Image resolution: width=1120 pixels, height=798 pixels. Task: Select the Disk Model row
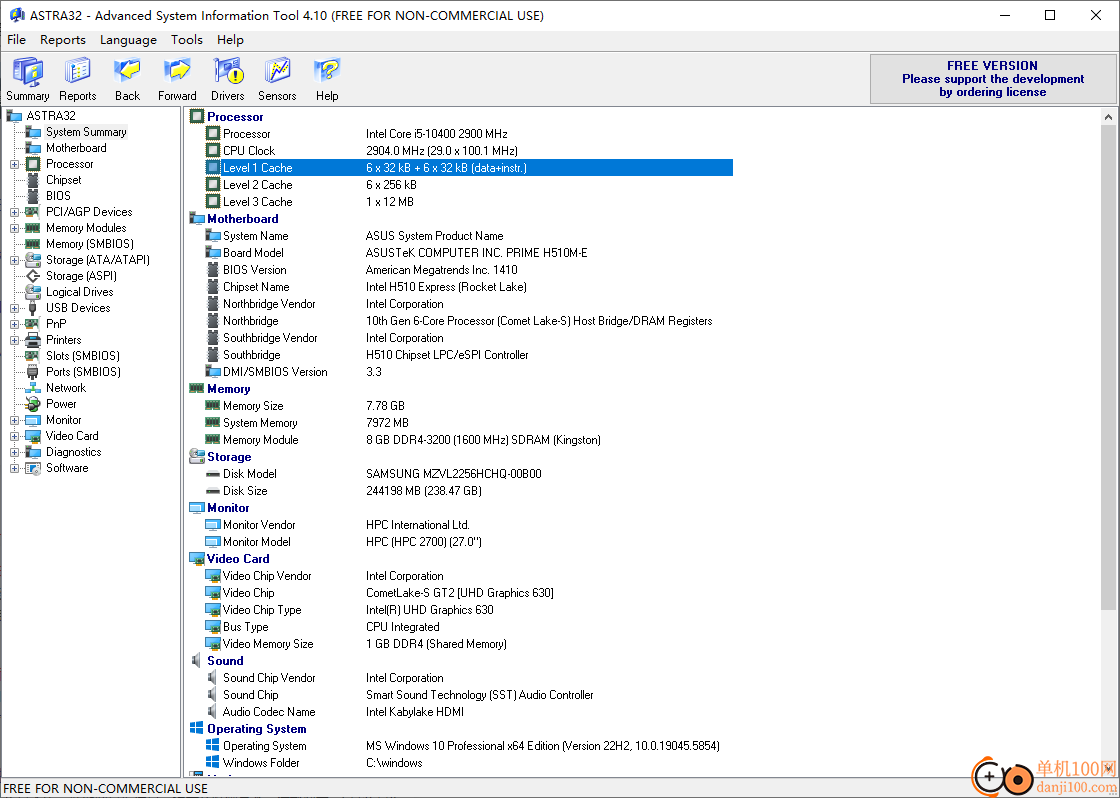(469, 474)
